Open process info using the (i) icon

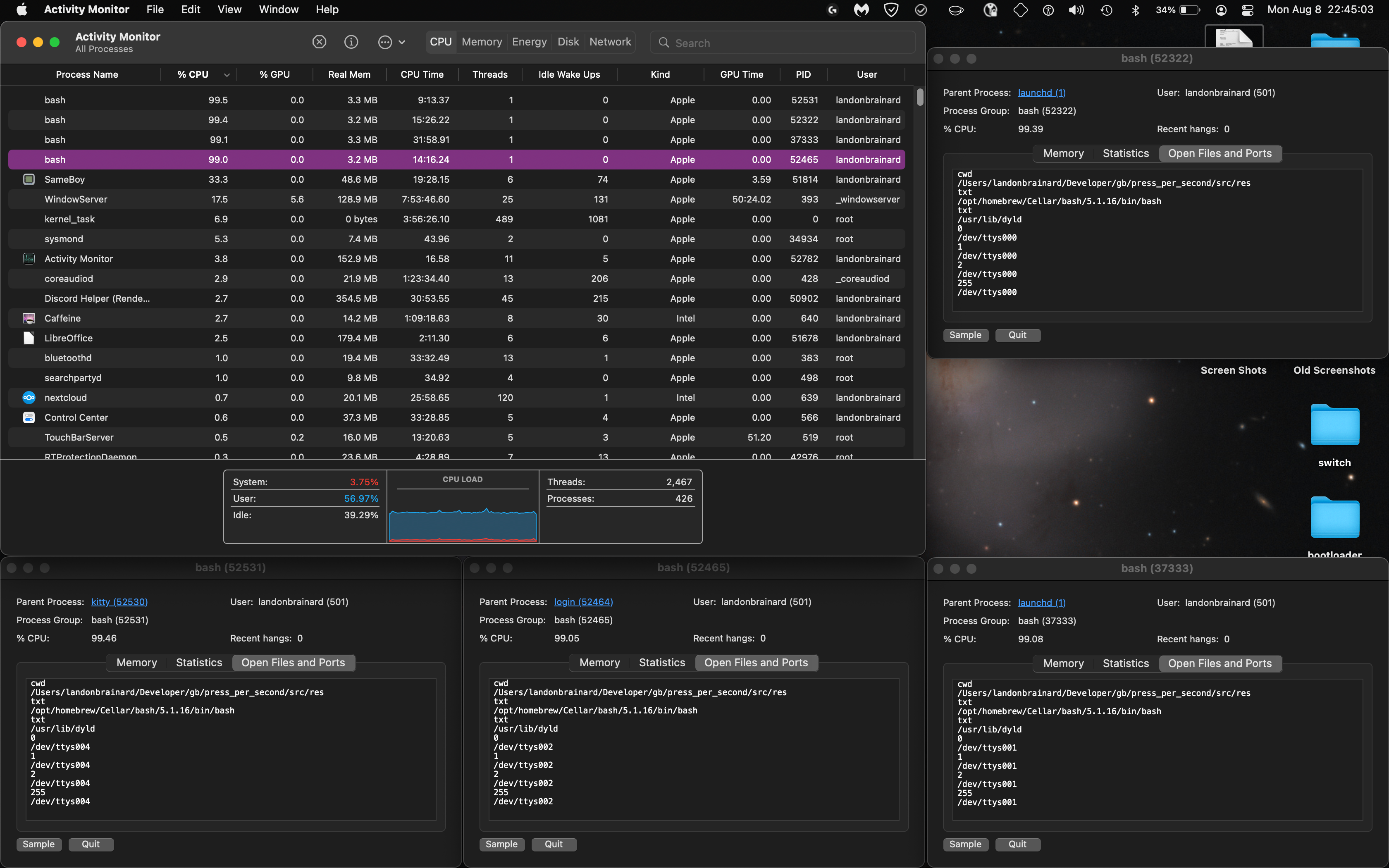tap(351, 42)
